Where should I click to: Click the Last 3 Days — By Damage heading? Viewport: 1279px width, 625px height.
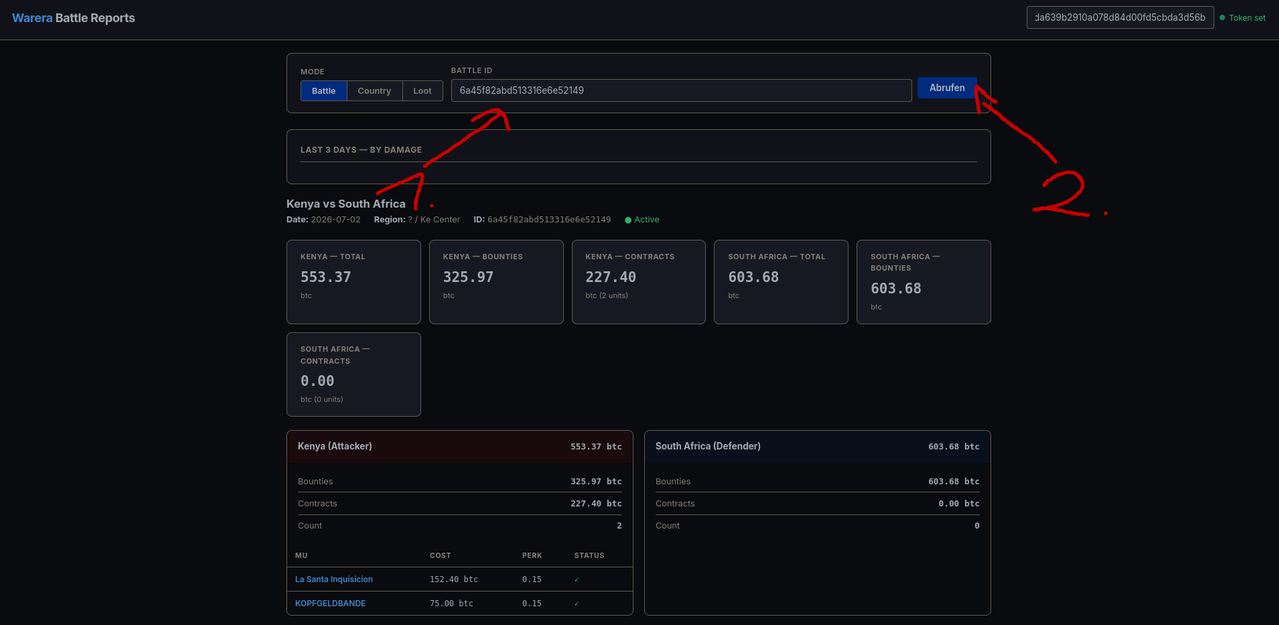pos(361,150)
